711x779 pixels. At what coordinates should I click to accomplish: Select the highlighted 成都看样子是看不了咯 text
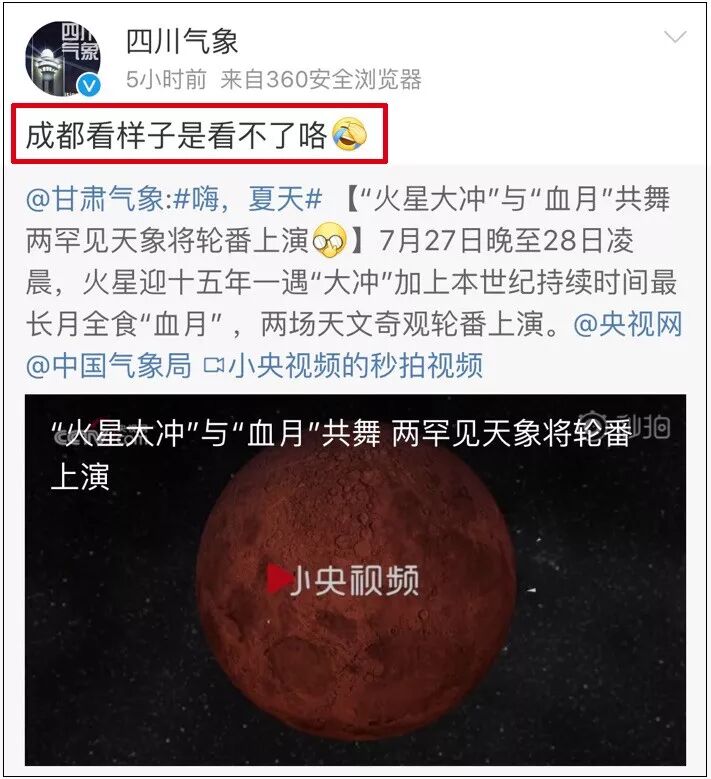[176, 135]
